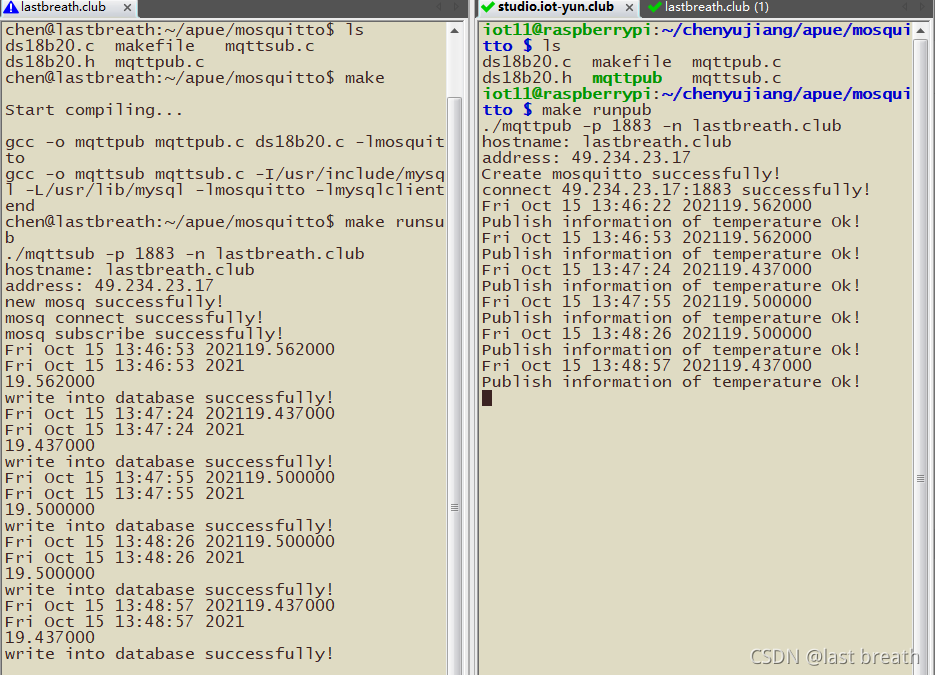
Task: Click 'Start compiling...' line in left pane
Action: click(x=94, y=110)
